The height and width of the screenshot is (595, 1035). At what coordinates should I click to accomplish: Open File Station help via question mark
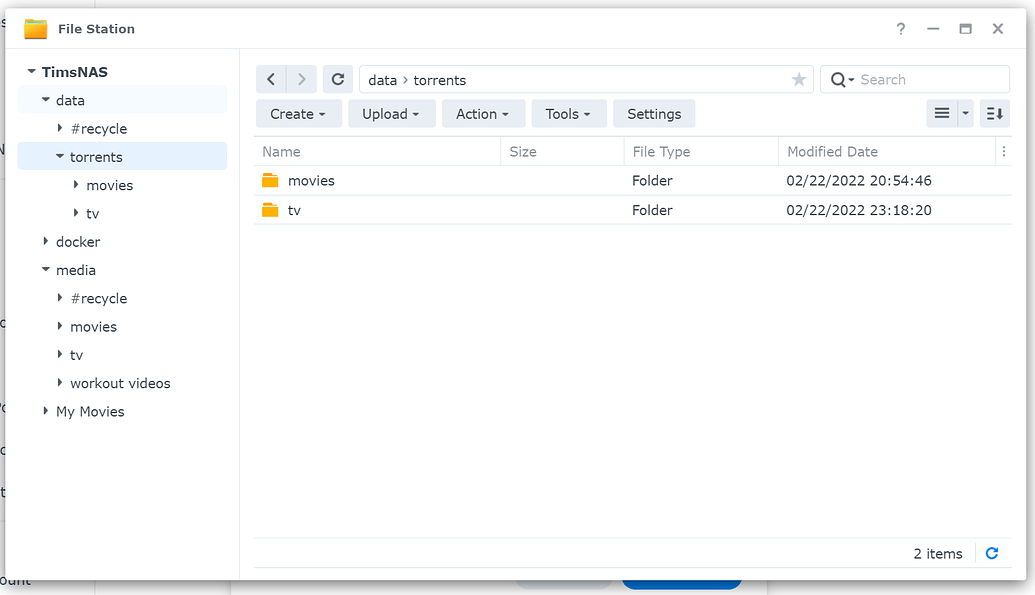coord(900,29)
